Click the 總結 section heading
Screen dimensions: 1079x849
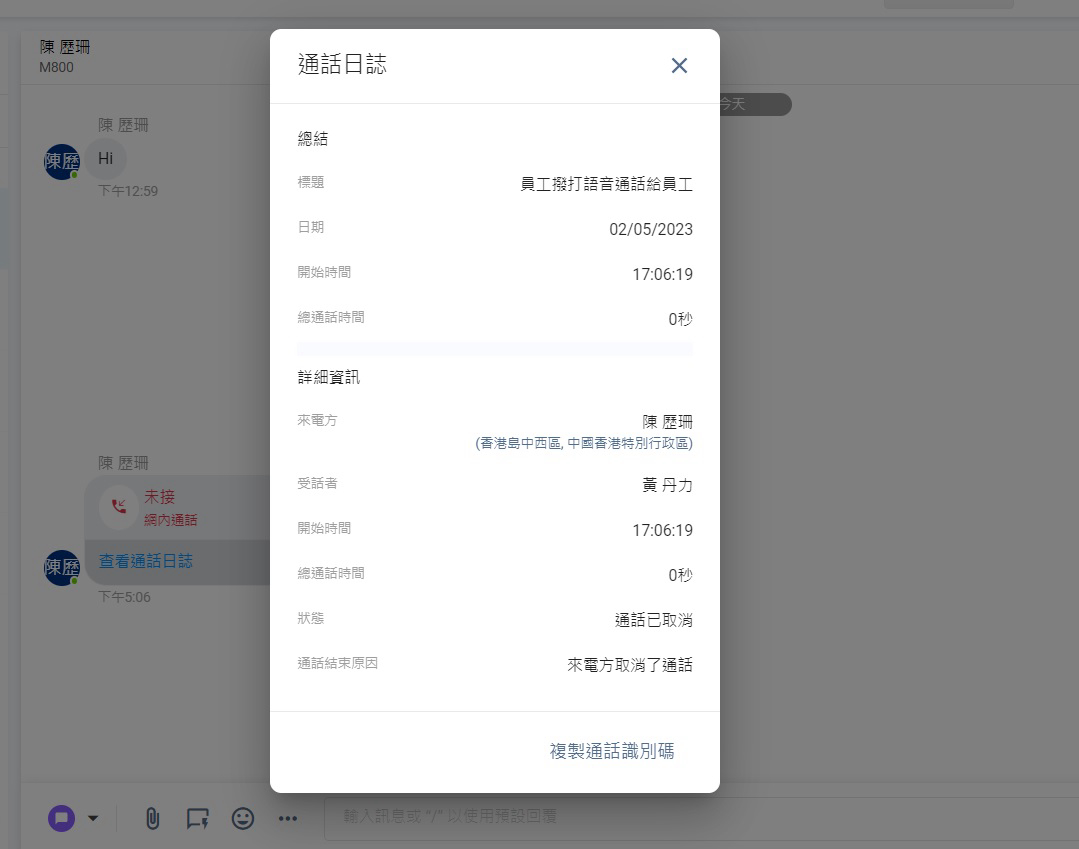[313, 138]
